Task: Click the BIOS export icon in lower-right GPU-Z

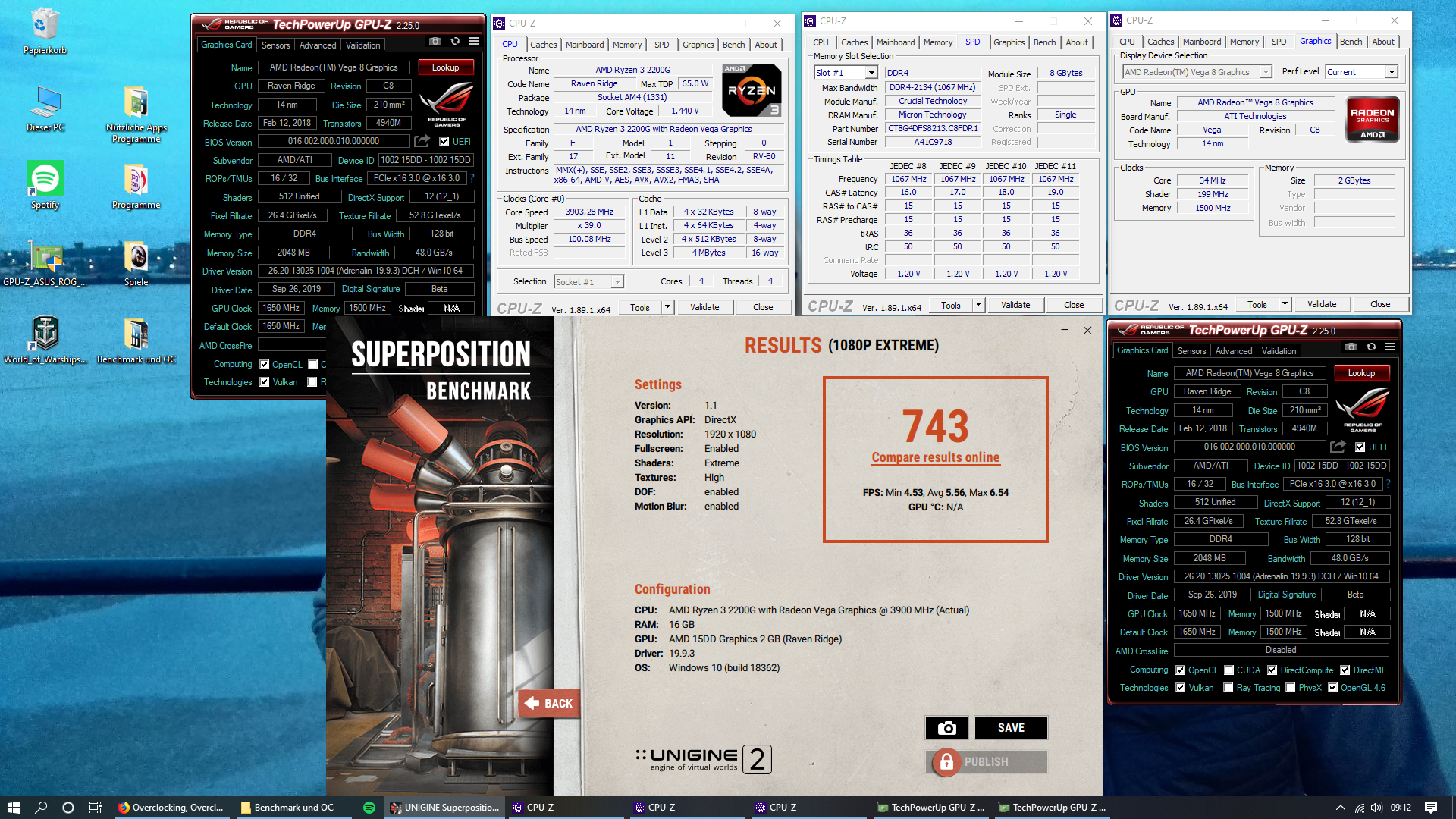Action: 1338,447
